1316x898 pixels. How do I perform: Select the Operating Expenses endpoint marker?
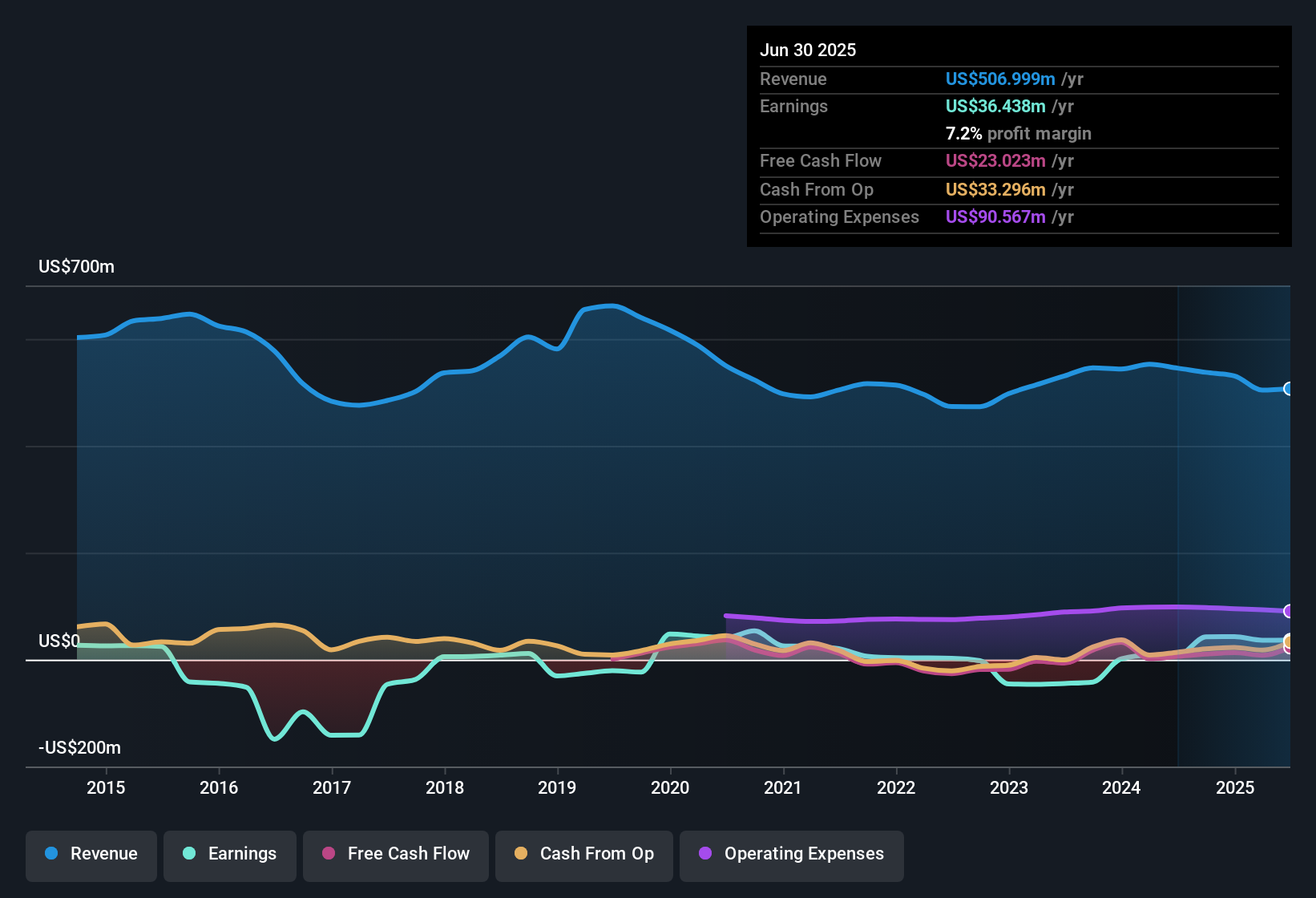pyautogui.click(x=1289, y=612)
